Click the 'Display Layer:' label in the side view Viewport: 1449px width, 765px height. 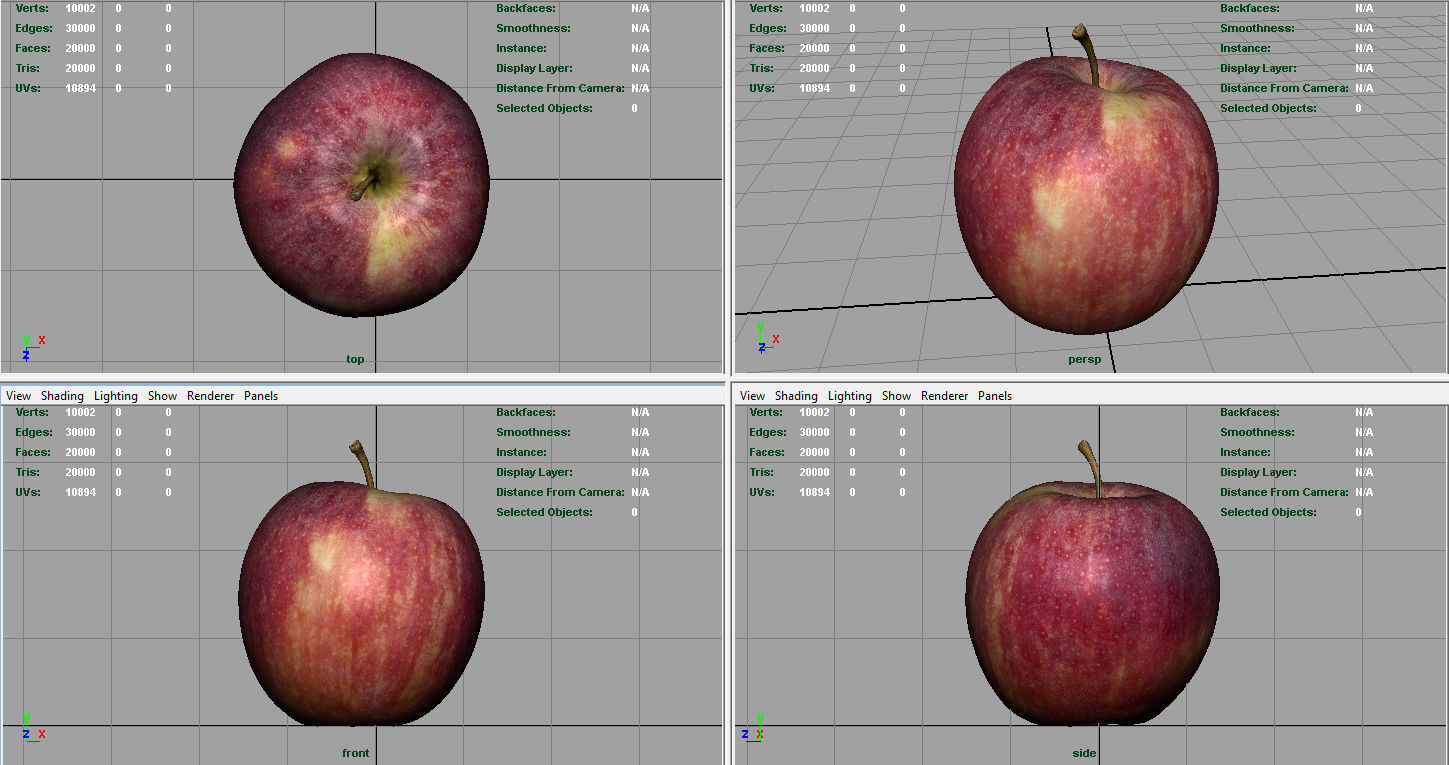coord(1259,472)
